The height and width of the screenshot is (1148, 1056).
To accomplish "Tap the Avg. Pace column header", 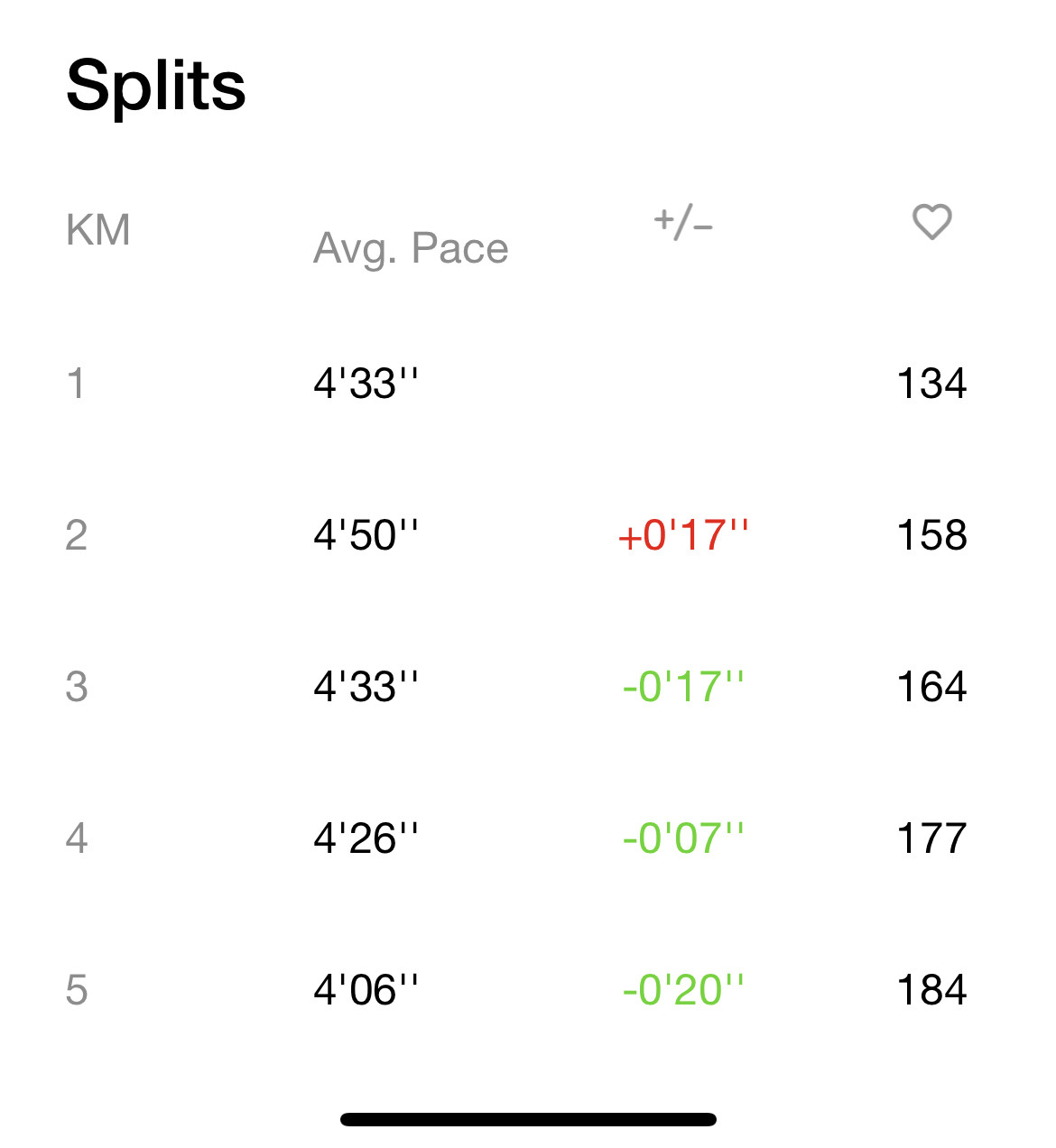I will click(x=411, y=248).
